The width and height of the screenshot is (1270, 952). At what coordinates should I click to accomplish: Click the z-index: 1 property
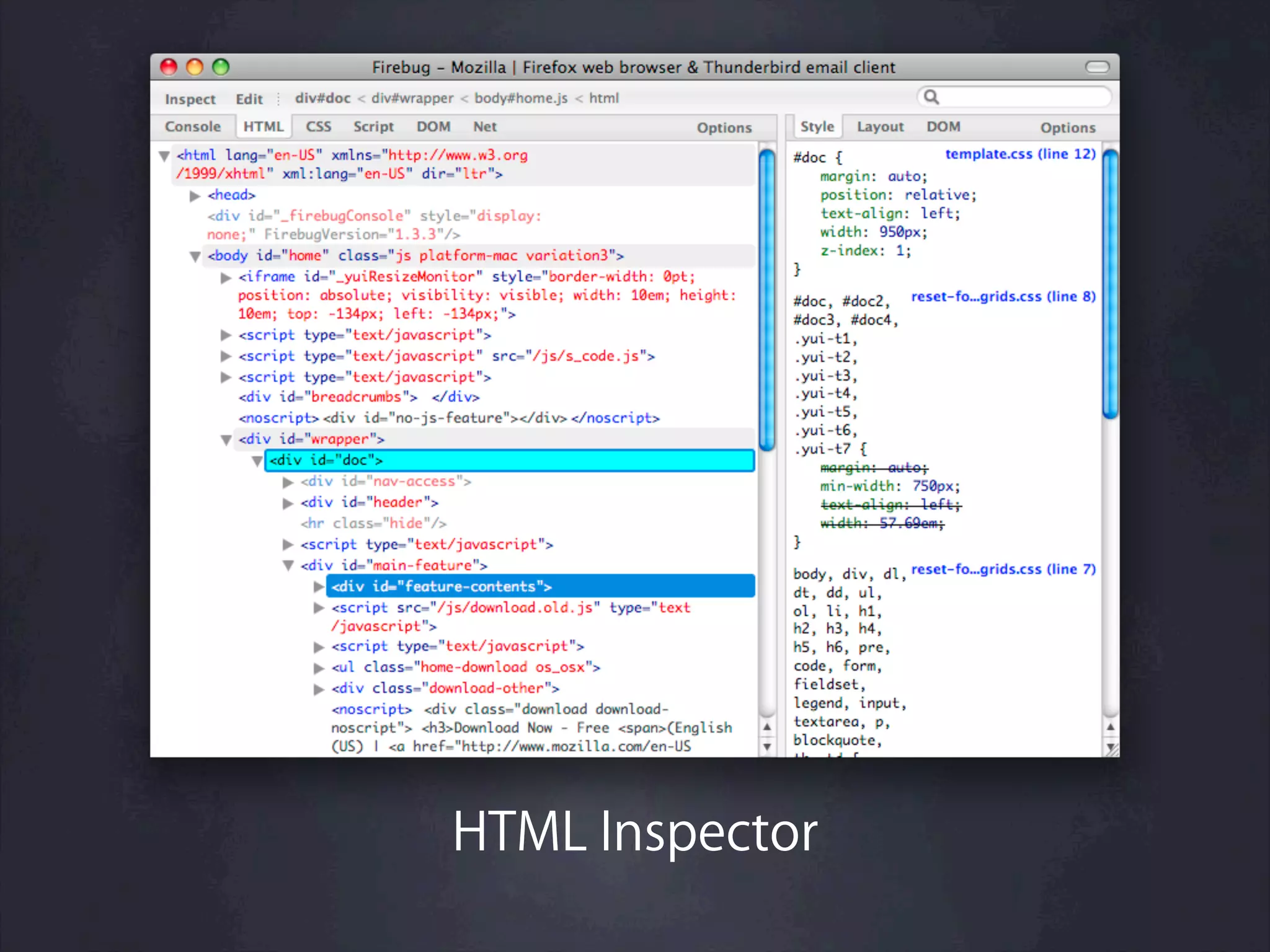(x=866, y=251)
